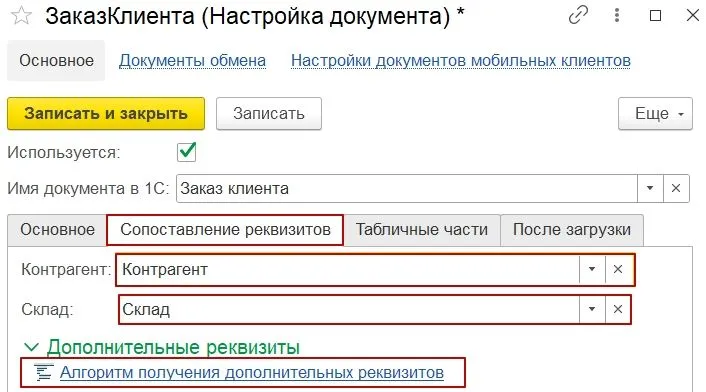Click Записать и закрыть button
706x392 pixels.
(106, 113)
